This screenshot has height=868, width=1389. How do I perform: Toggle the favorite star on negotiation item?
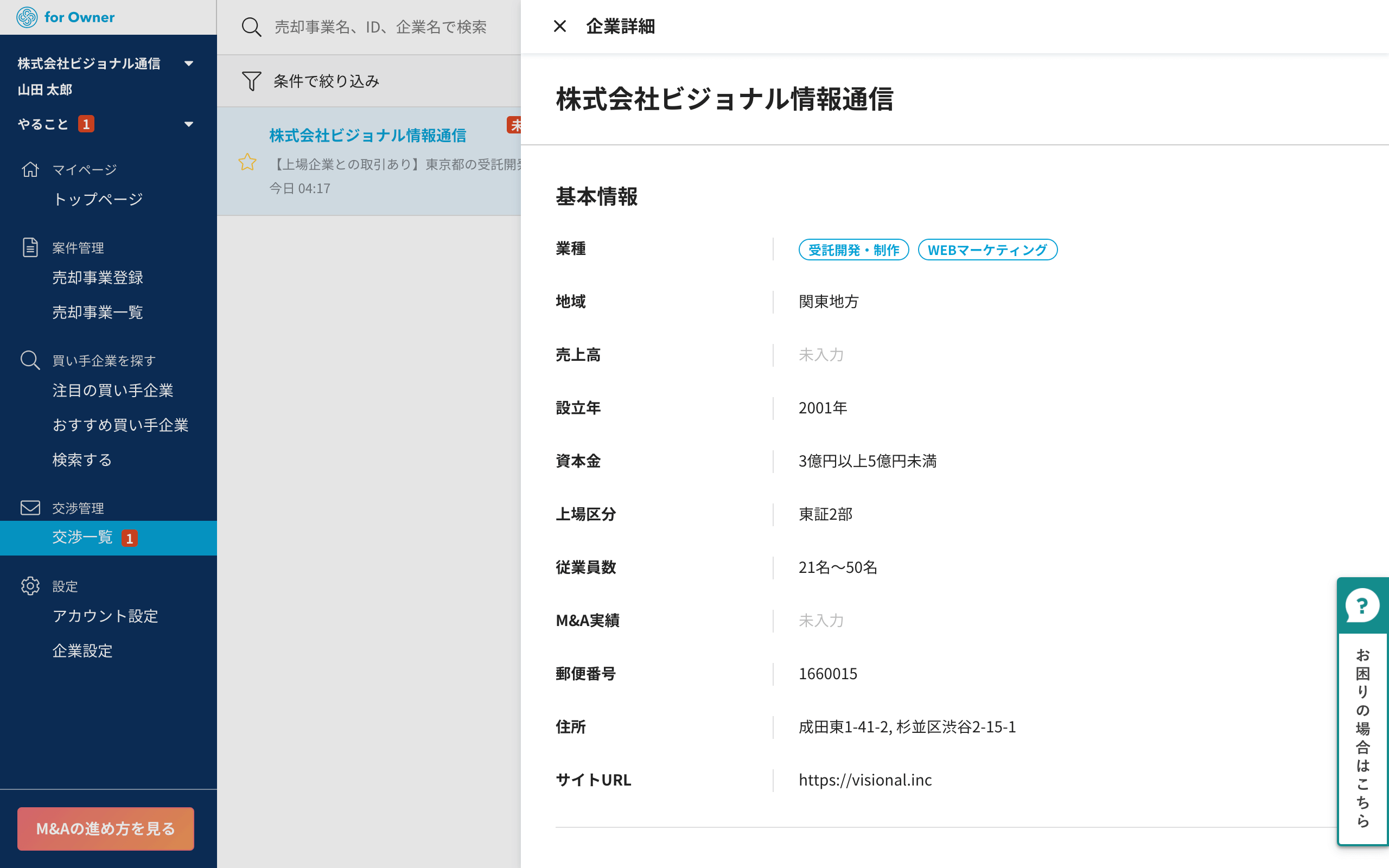point(247,162)
